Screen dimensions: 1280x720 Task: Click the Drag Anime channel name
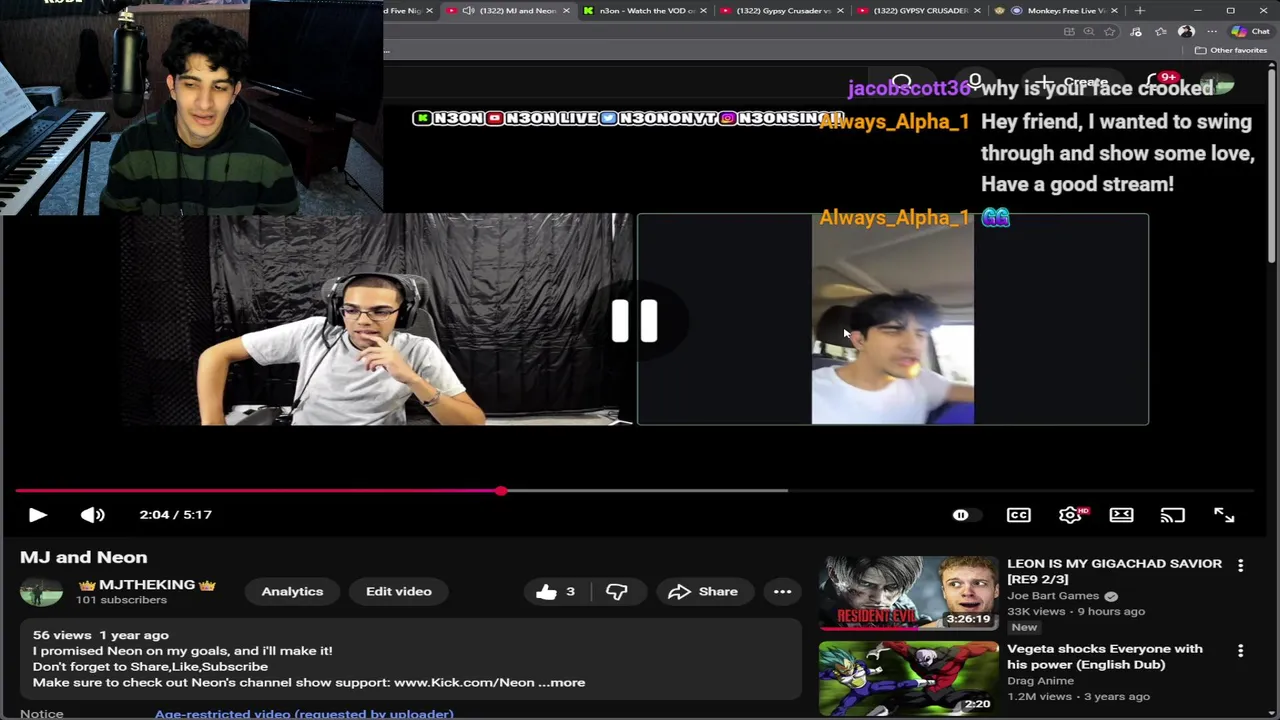click(x=1040, y=681)
